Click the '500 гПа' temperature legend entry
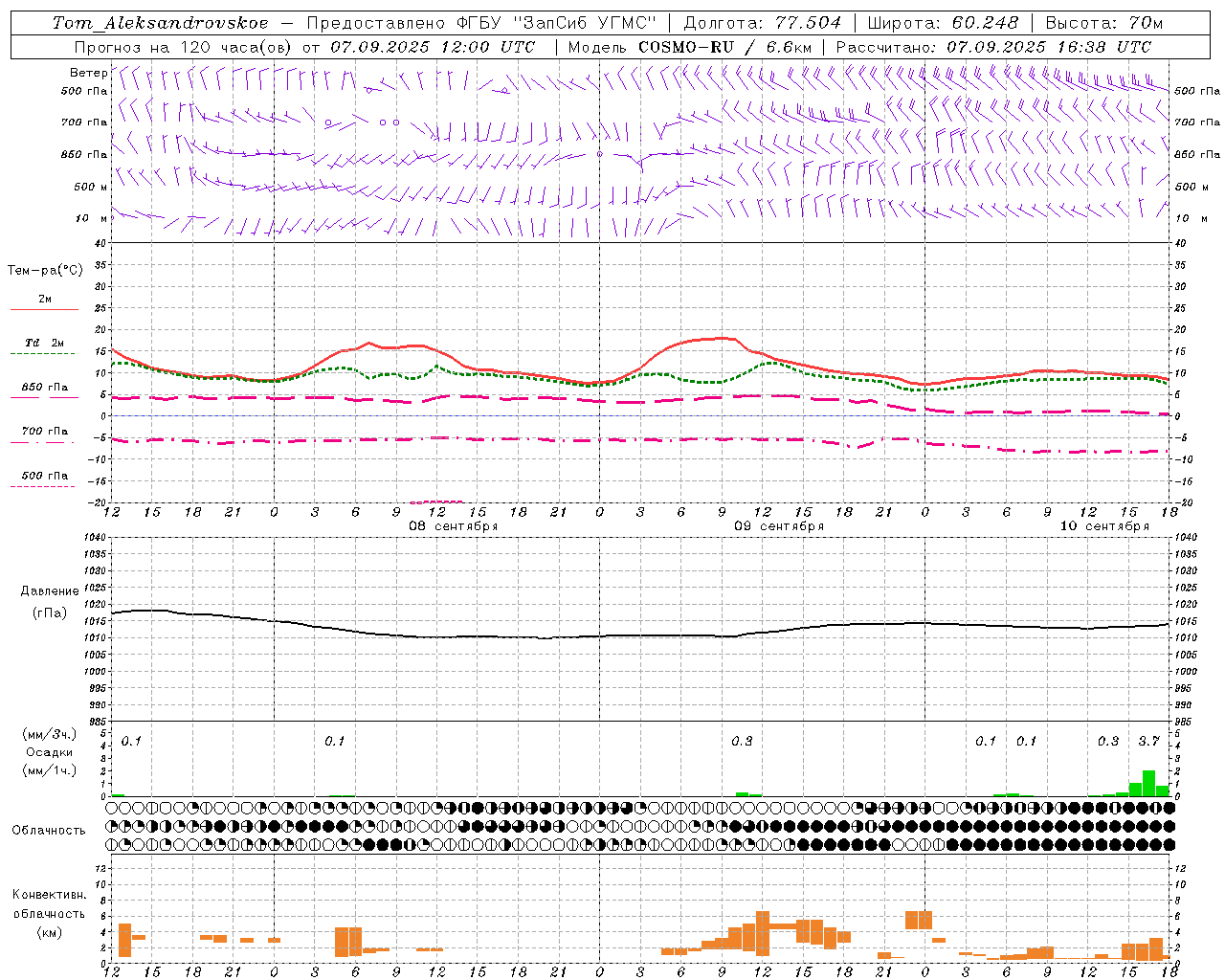The width and height of the screenshot is (1225, 980). tap(45, 476)
